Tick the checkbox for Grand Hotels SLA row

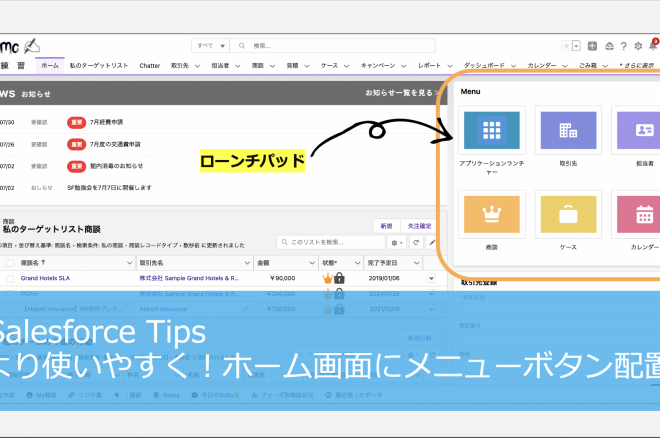pos(10,278)
